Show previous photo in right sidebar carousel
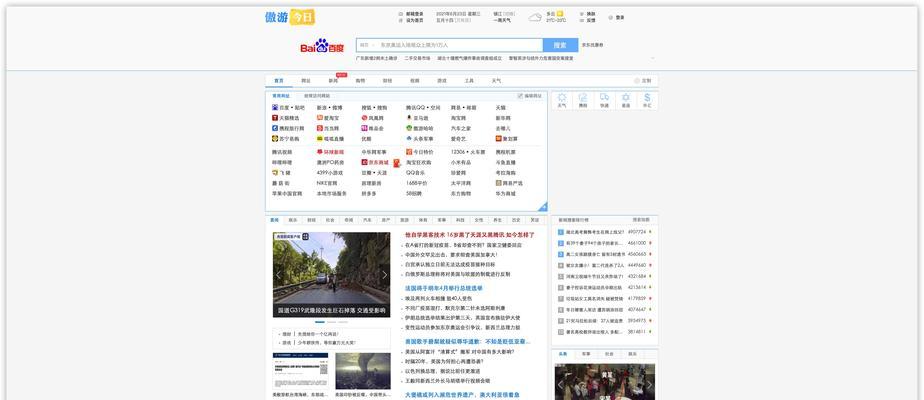924x400 pixels. (560, 385)
